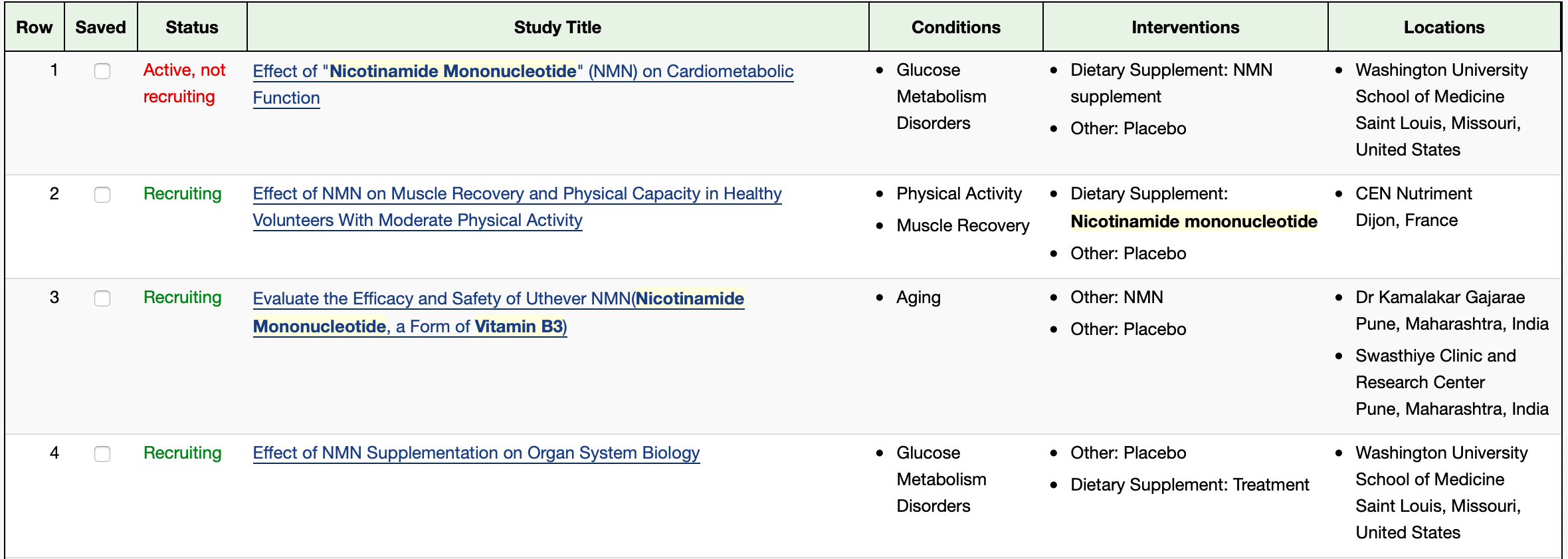
Task: Click the Study Title column header
Action: 557,27
